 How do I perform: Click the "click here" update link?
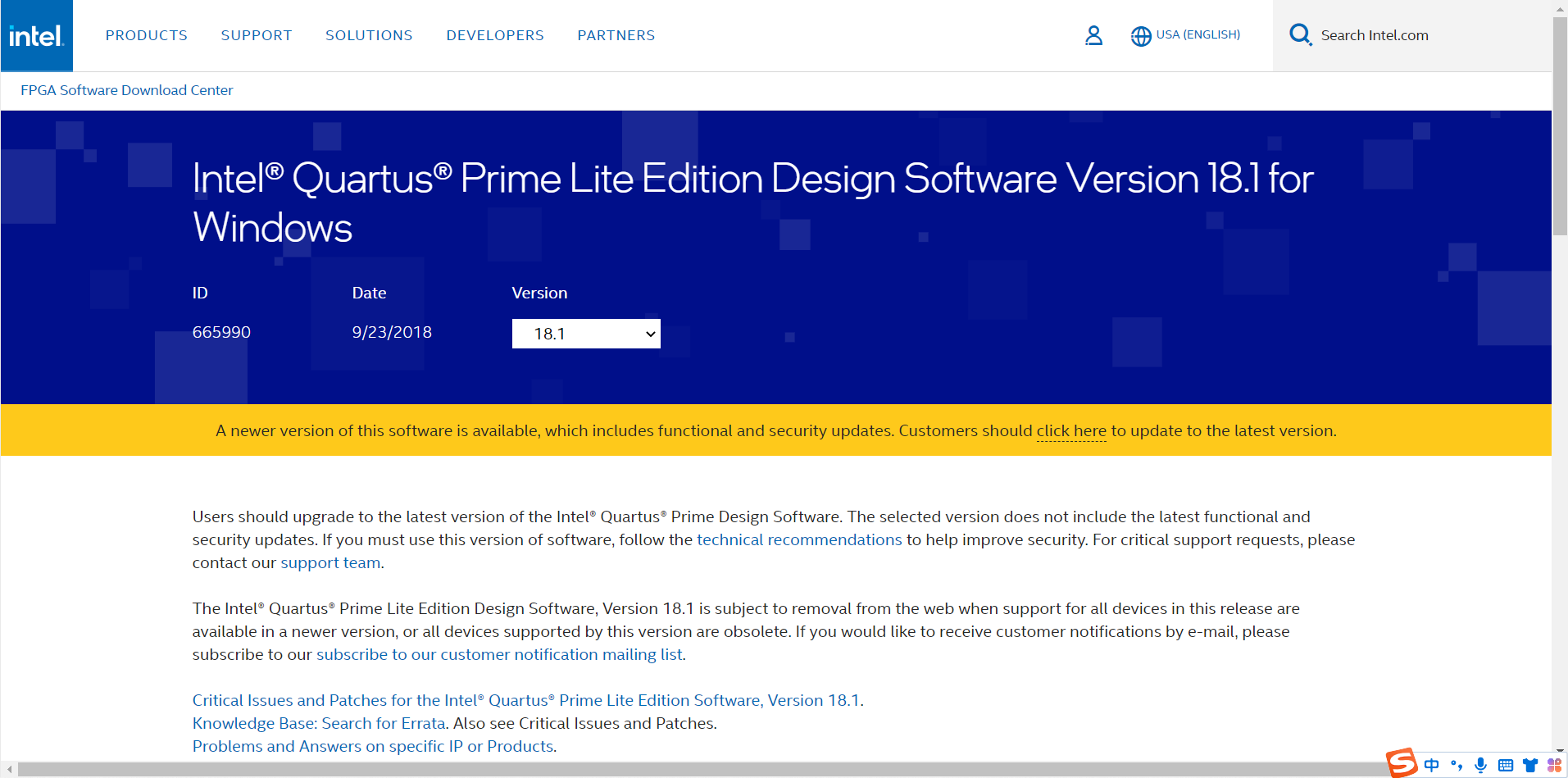pos(1070,430)
